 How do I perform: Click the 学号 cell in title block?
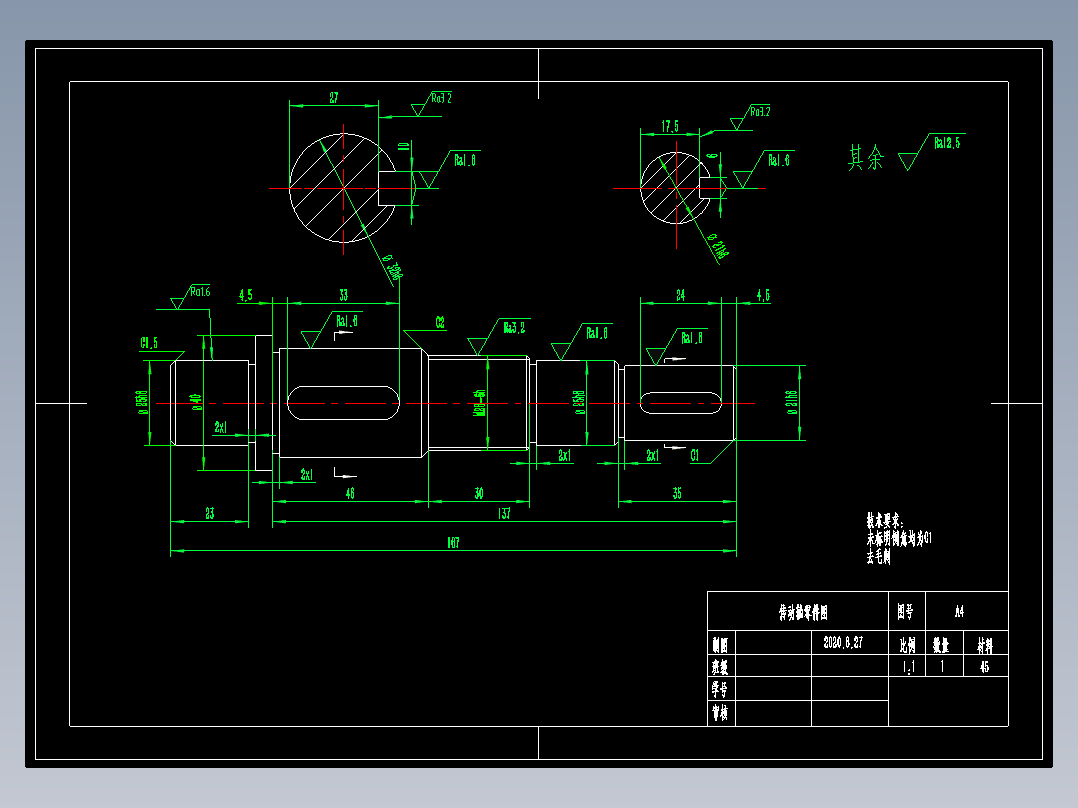[x=721, y=688]
